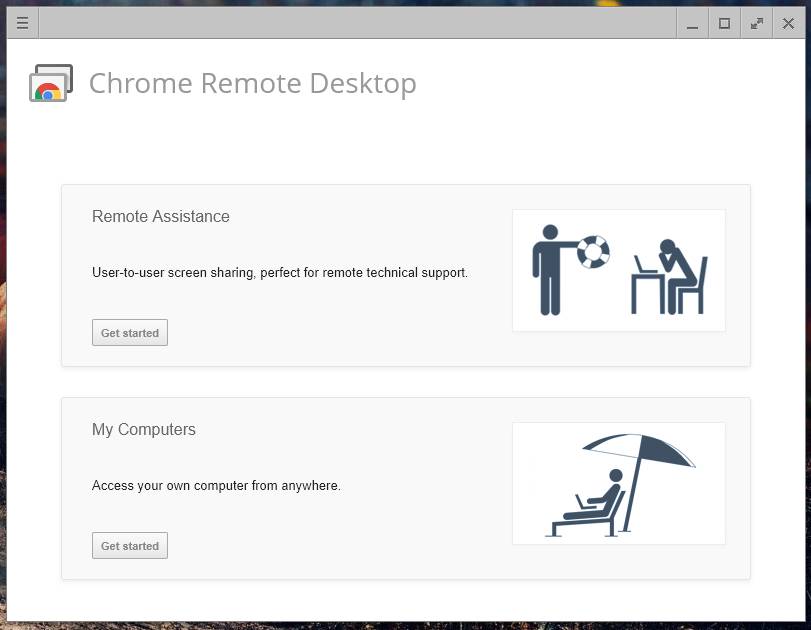811x630 pixels.
Task: Click the Chrome Remote Desktop logo icon
Action: click(x=51, y=83)
